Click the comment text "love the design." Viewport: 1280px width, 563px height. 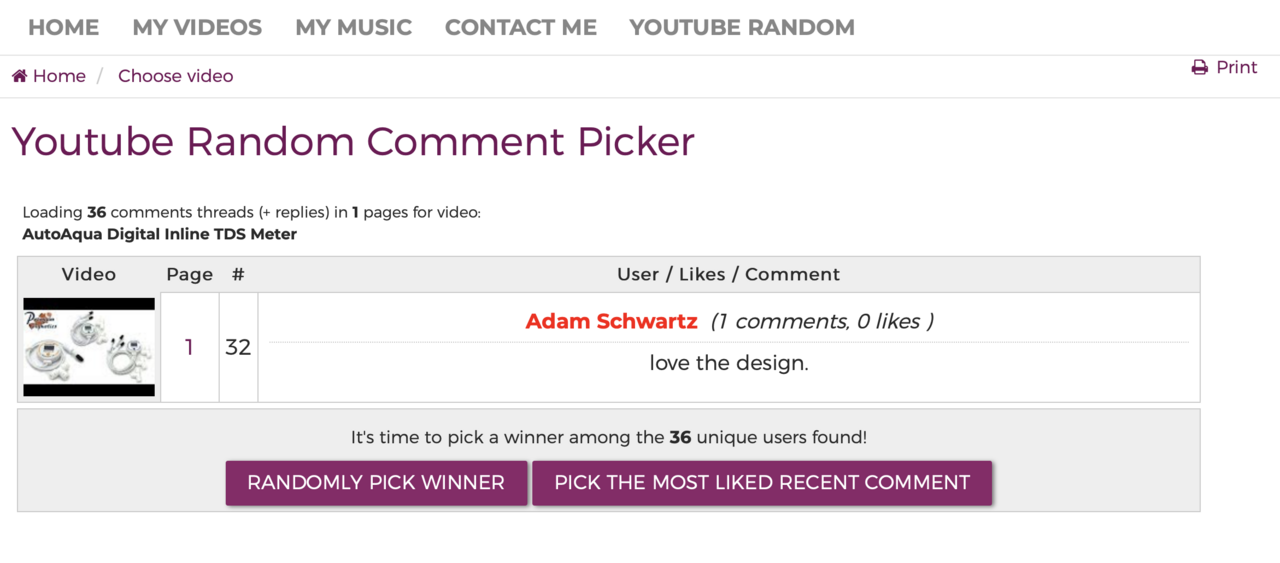[728, 363]
